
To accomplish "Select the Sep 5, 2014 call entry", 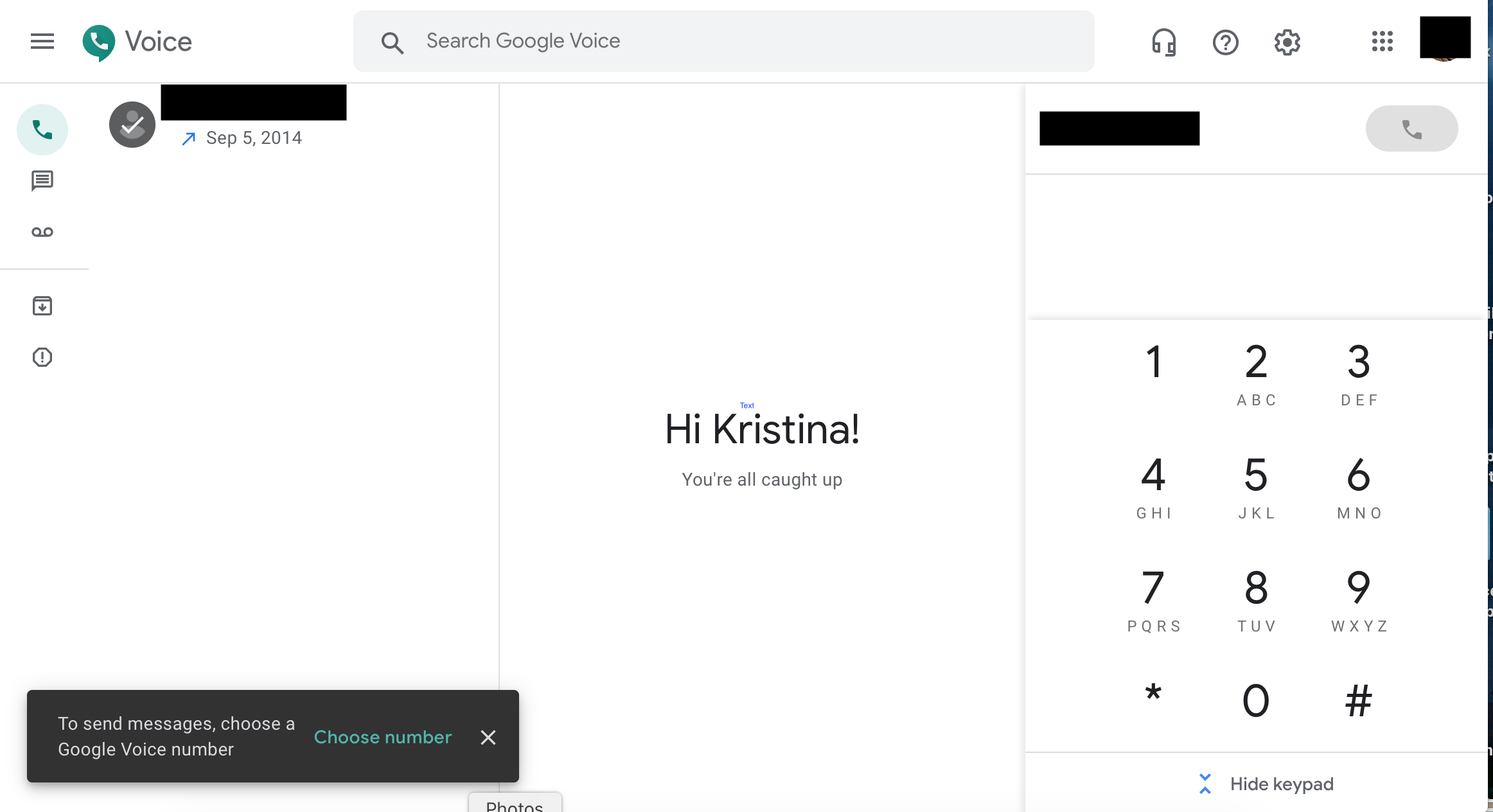I will pyautogui.click(x=253, y=137).
